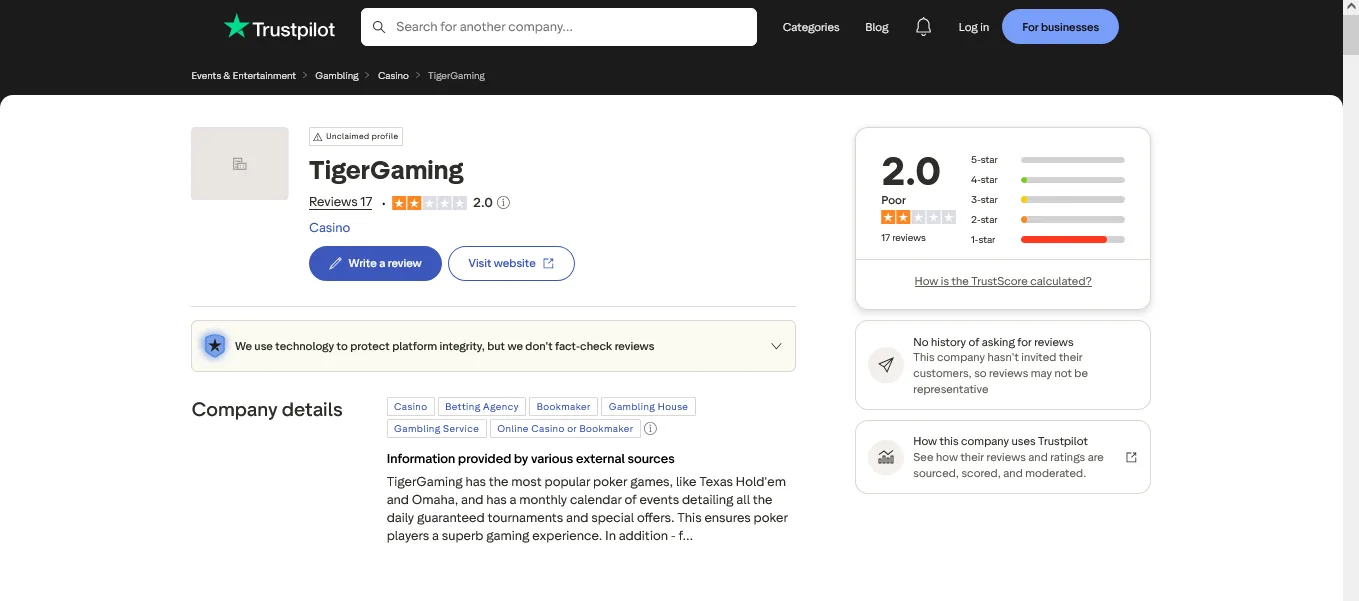The image size is (1359, 601).
Task: Click the chart icon beside How this company uses Trustpilot
Action: (x=885, y=457)
